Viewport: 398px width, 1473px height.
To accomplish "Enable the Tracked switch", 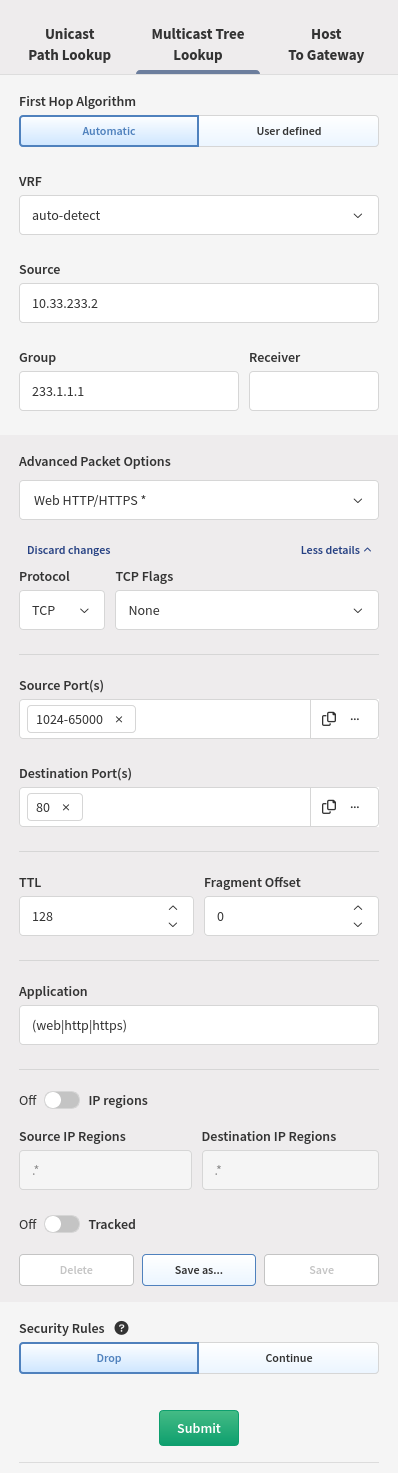I will click(x=62, y=1224).
